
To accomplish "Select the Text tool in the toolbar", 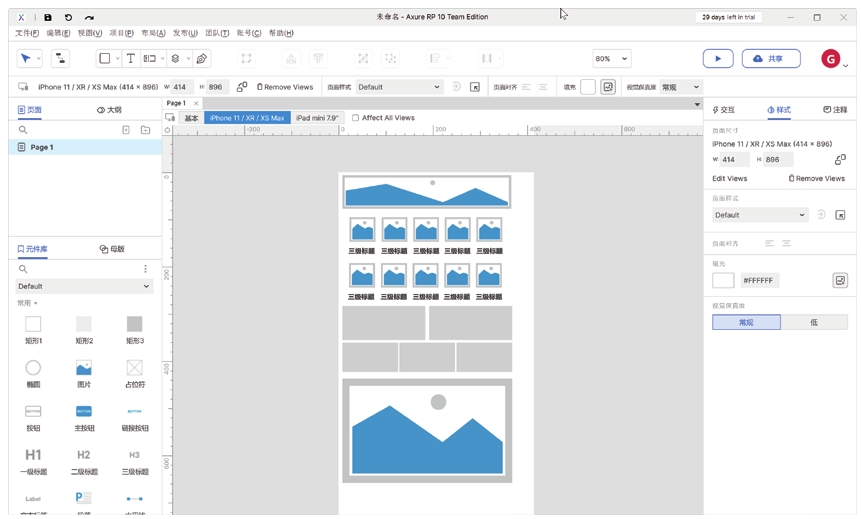I will [x=130, y=59].
